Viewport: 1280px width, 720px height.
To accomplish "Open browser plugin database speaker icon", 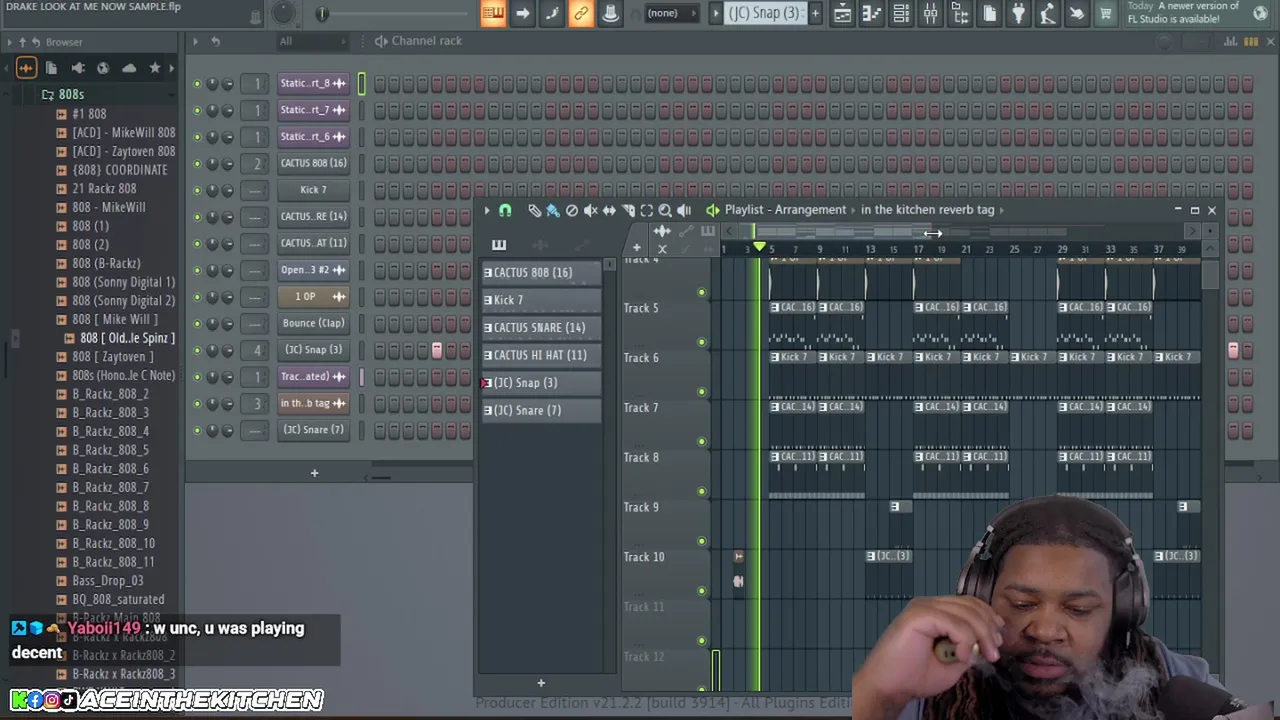I will click(77, 68).
